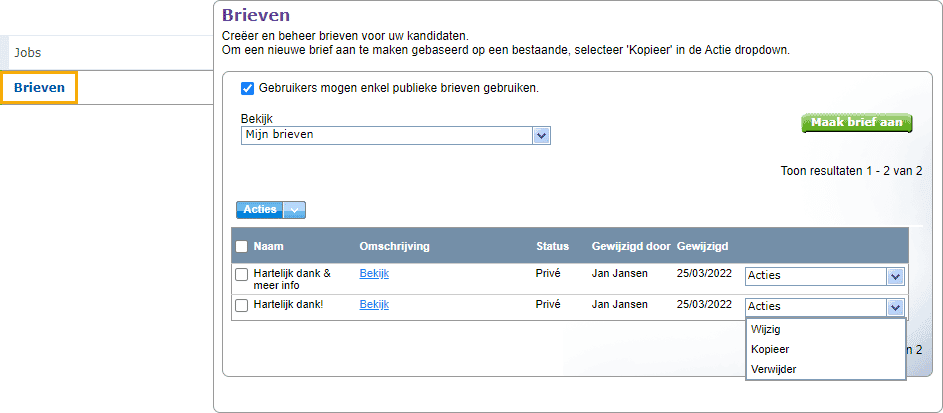Open the Jobs sidebar item
This screenshot has height=413, width=943.
coord(28,53)
